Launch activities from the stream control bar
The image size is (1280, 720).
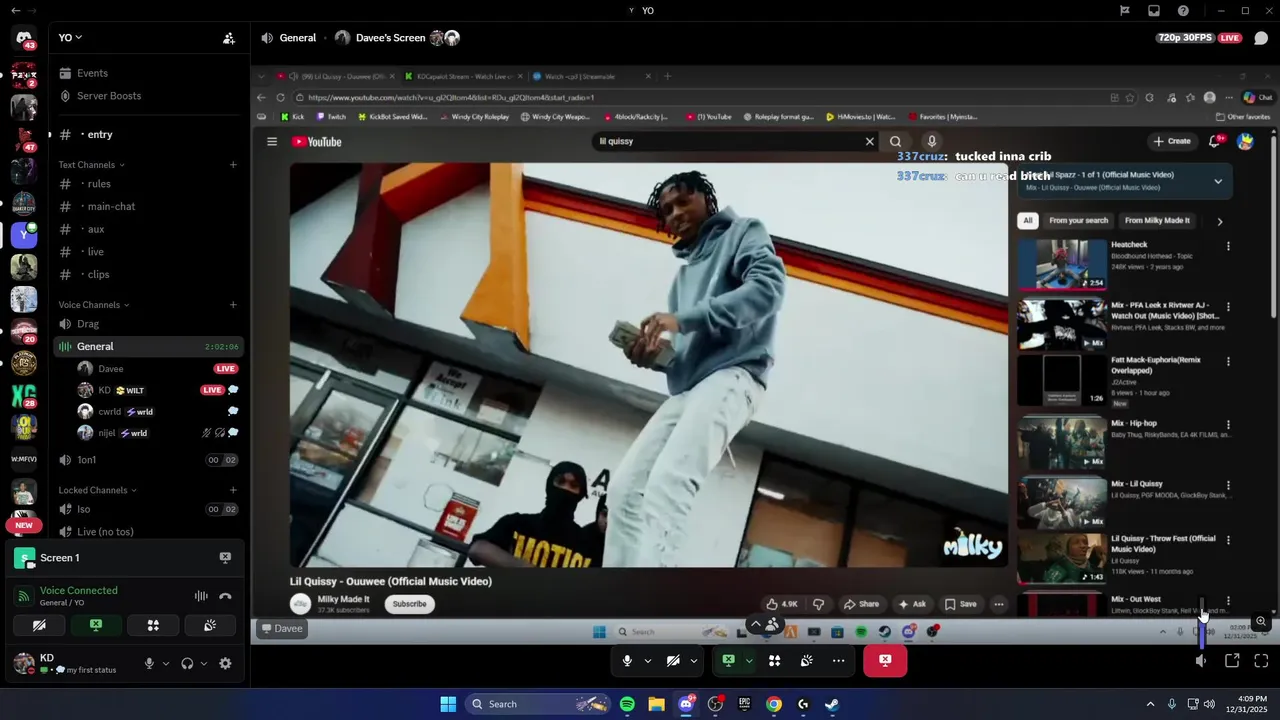coord(774,661)
